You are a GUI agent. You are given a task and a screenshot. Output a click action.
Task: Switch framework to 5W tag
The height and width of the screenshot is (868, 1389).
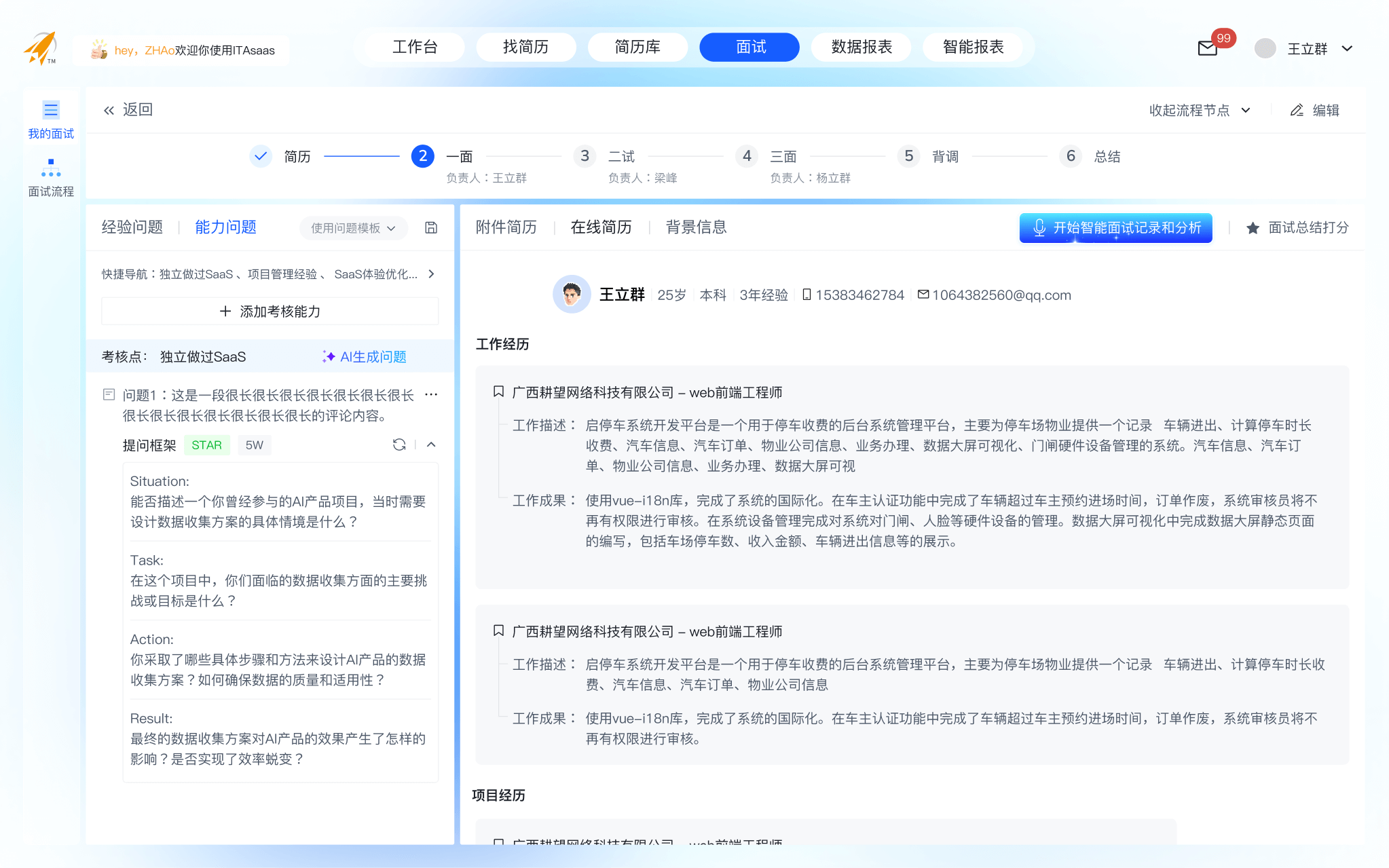(254, 445)
